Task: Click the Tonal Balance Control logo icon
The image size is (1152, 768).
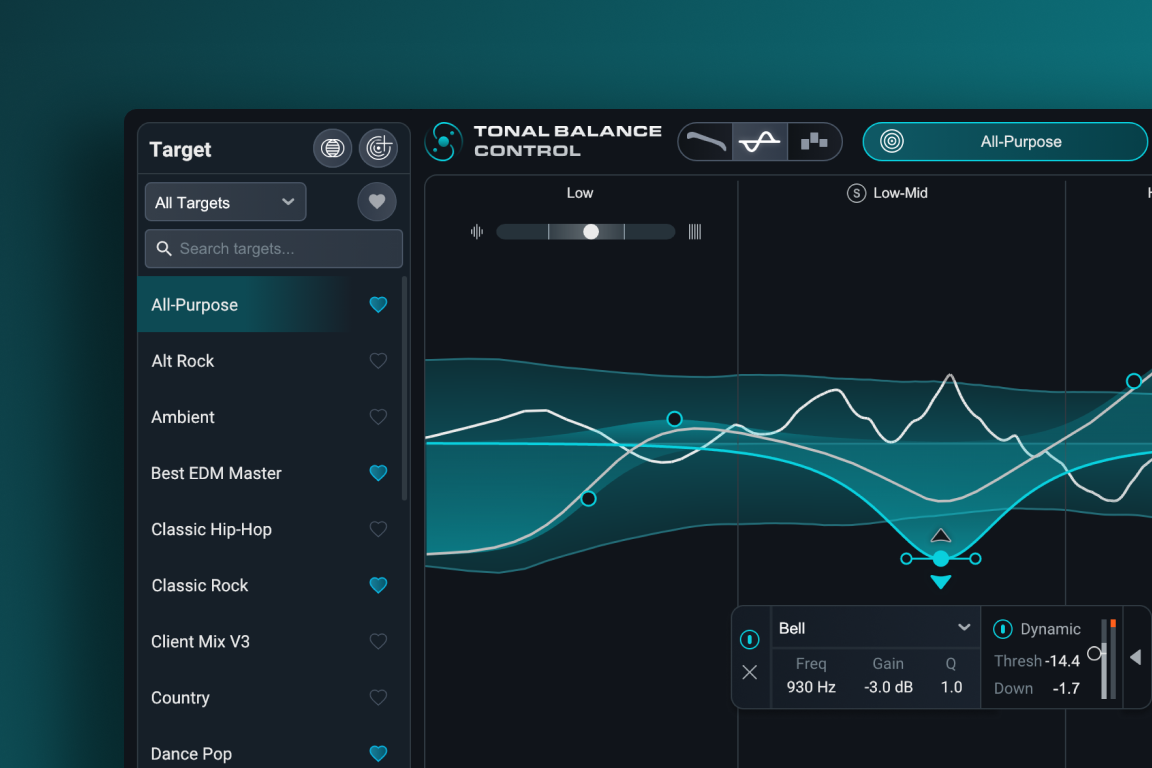Action: click(x=443, y=142)
